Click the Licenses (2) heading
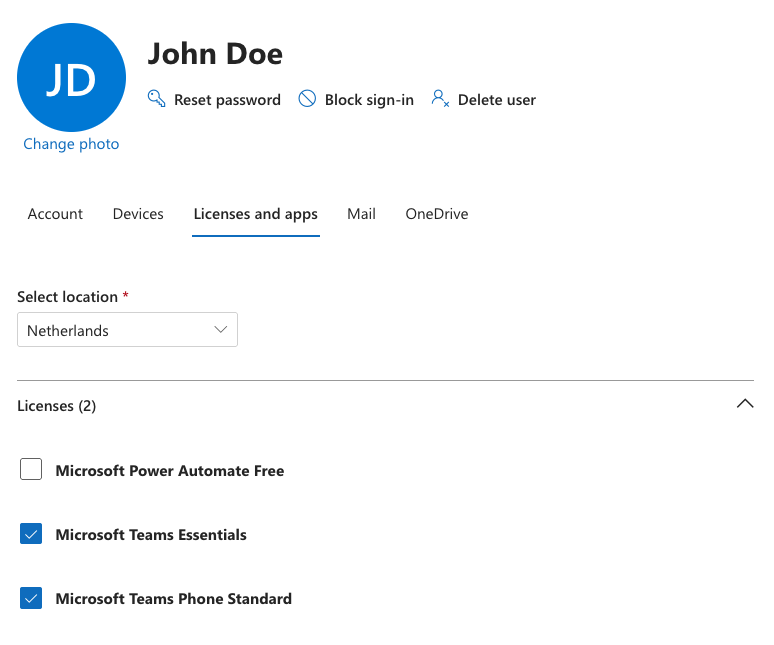Image resolution: width=774 pixels, height=645 pixels. 57,406
